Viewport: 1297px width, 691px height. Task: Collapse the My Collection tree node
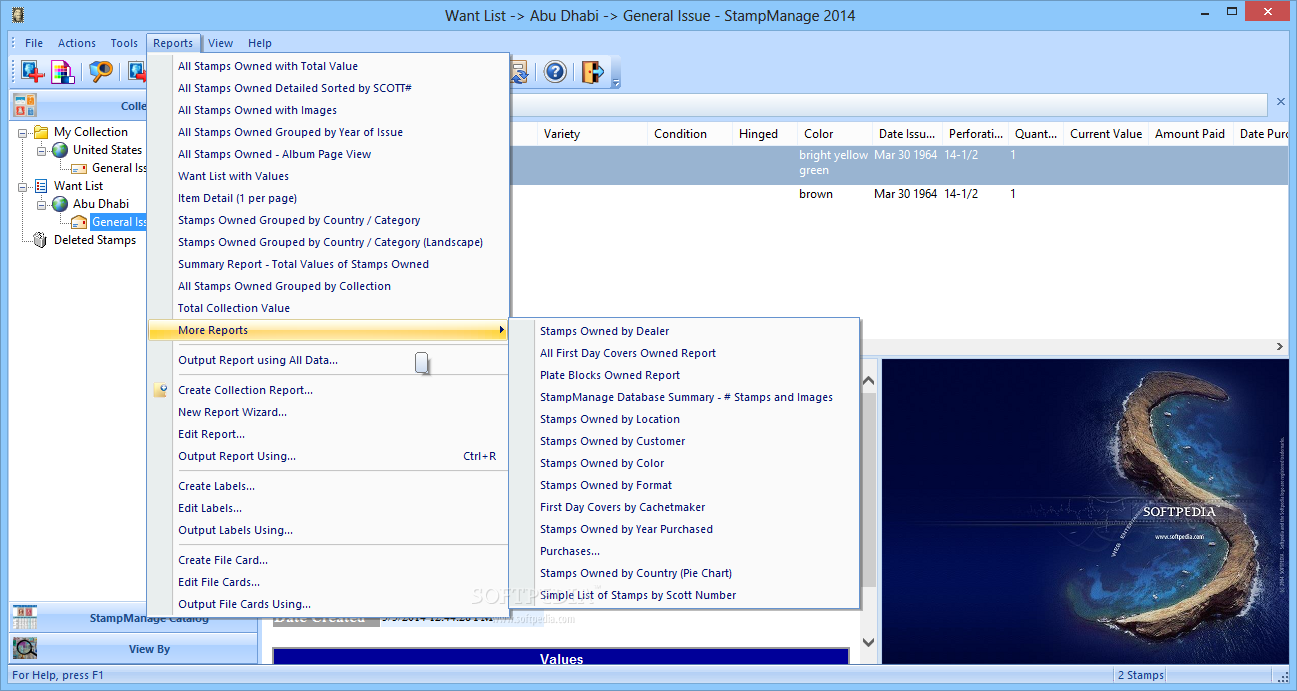tap(24, 132)
